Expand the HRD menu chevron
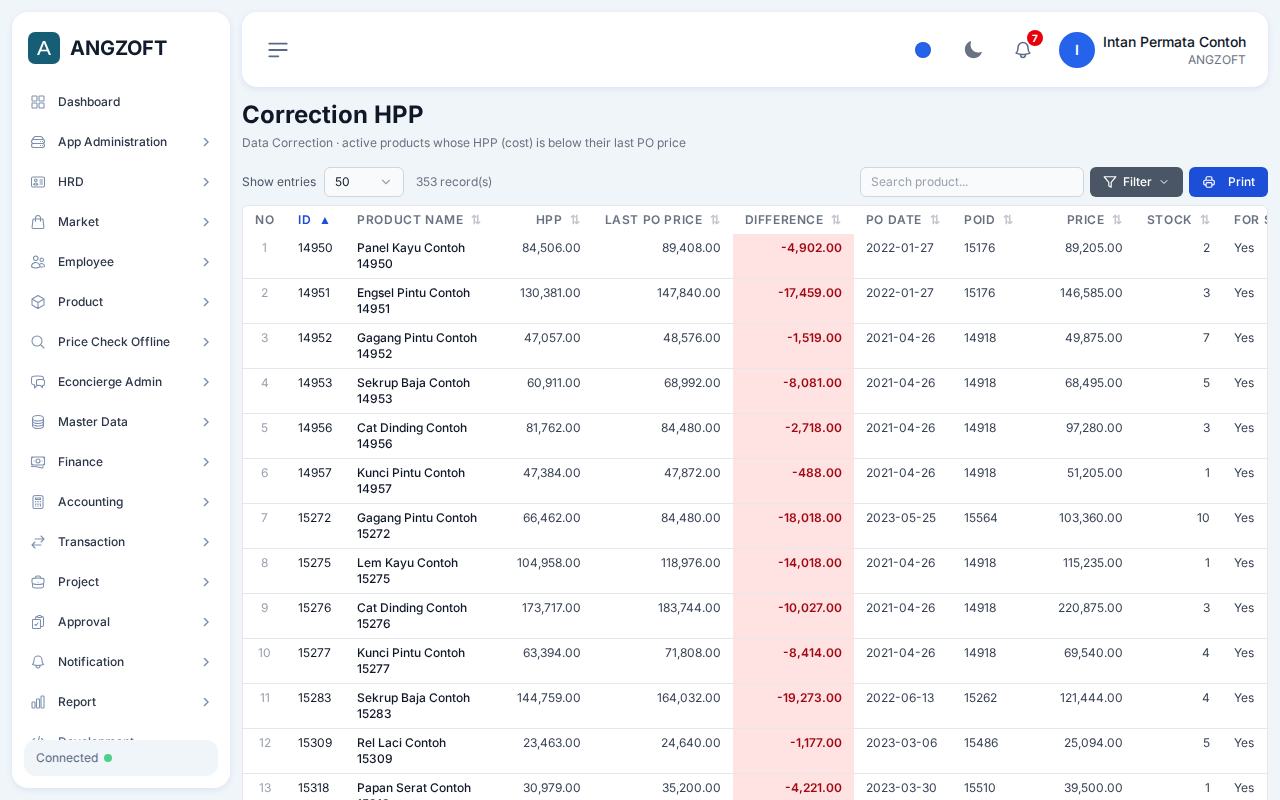This screenshot has width=1280, height=800. click(206, 182)
